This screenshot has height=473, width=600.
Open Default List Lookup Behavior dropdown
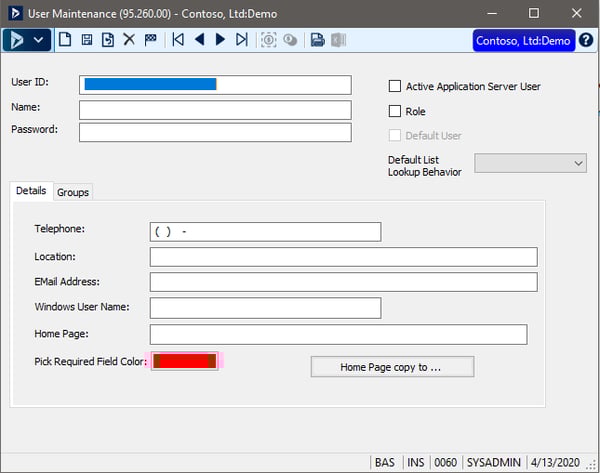530,163
